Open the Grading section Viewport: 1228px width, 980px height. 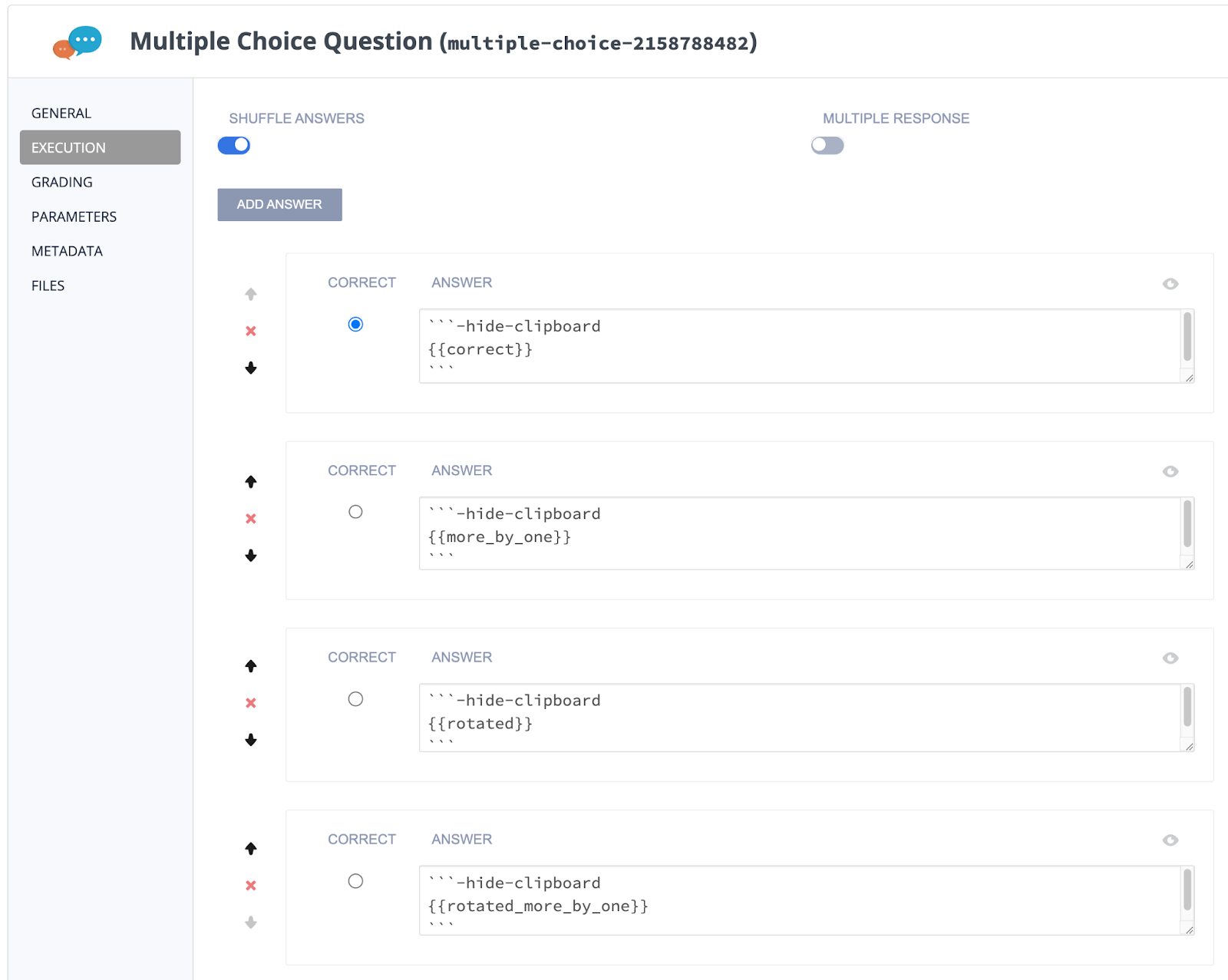click(x=62, y=182)
